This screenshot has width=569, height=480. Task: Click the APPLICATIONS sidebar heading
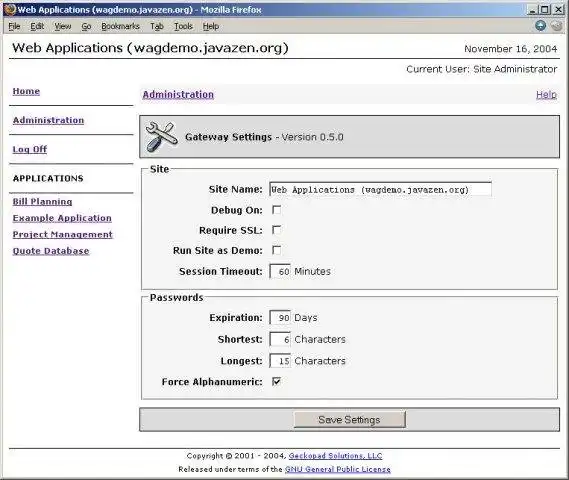tap(48, 178)
